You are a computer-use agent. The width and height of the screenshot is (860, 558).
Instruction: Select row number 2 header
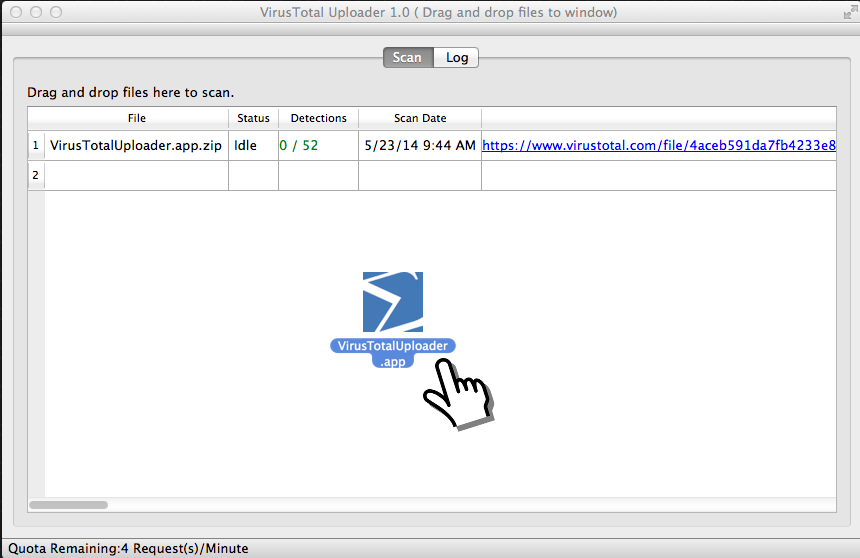click(x=36, y=175)
